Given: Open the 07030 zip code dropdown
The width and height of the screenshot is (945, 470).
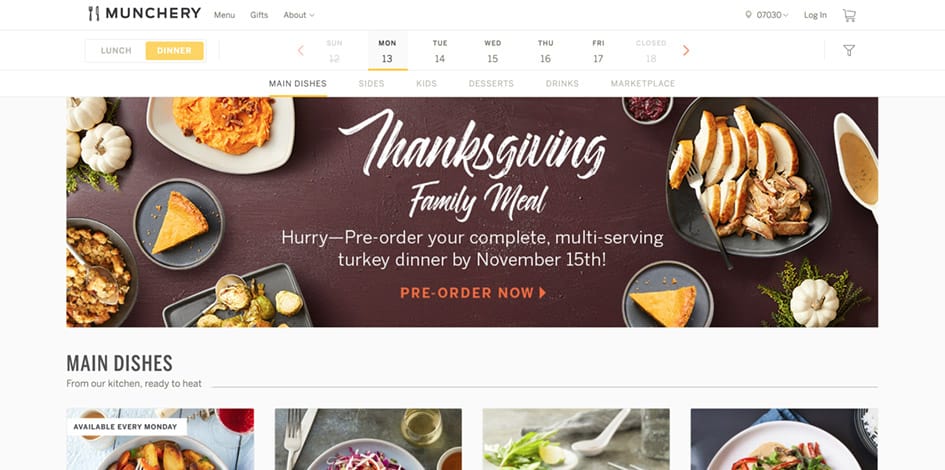Looking at the screenshot, I should coord(772,15).
